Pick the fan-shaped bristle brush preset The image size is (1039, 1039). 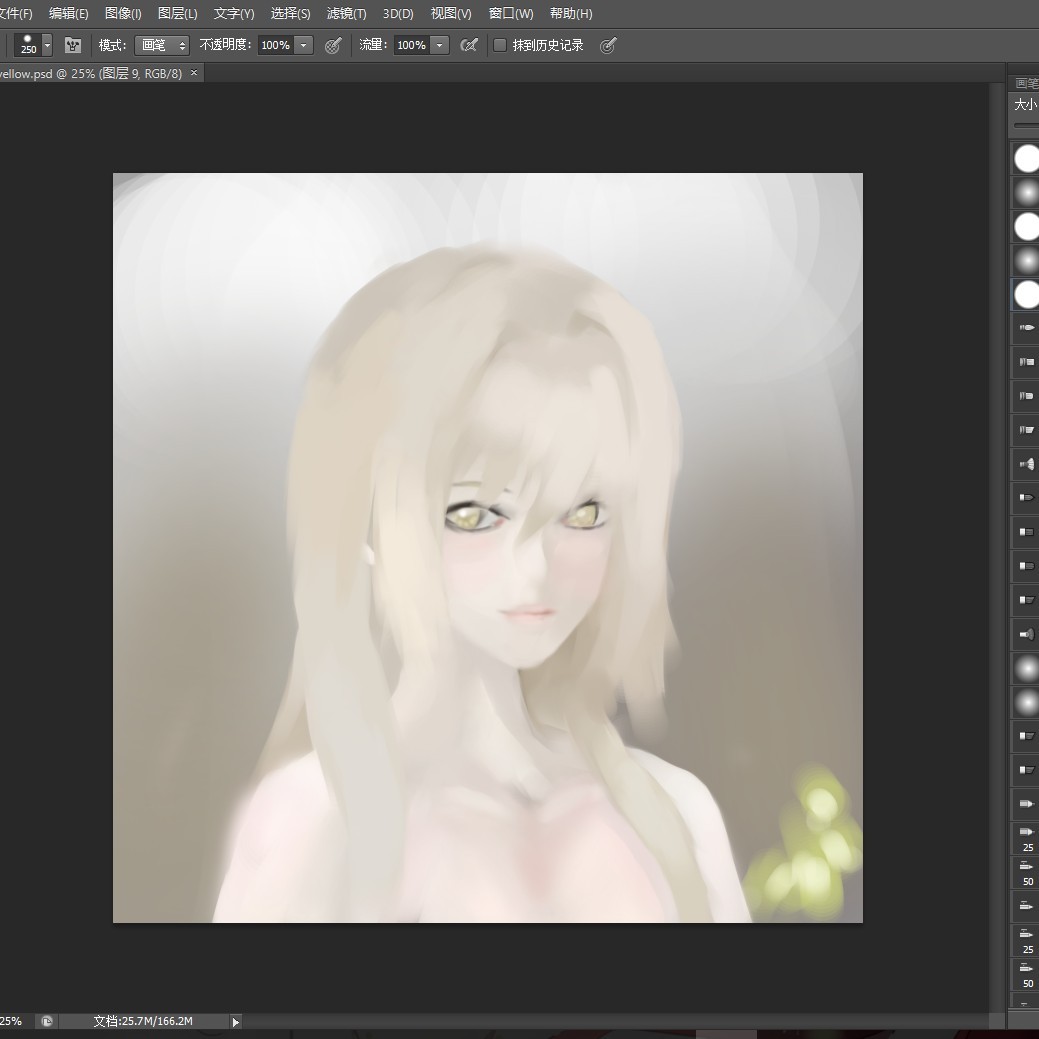click(x=1026, y=463)
